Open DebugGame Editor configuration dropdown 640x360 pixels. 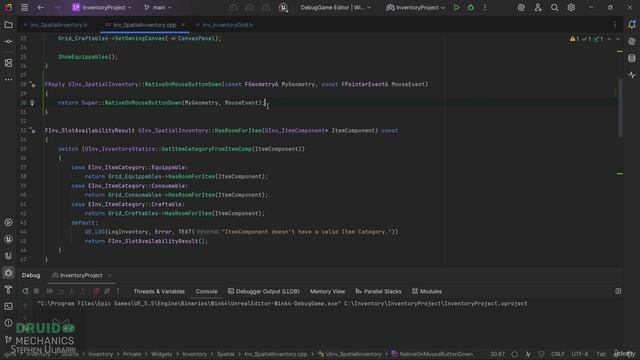(x=336, y=7)
